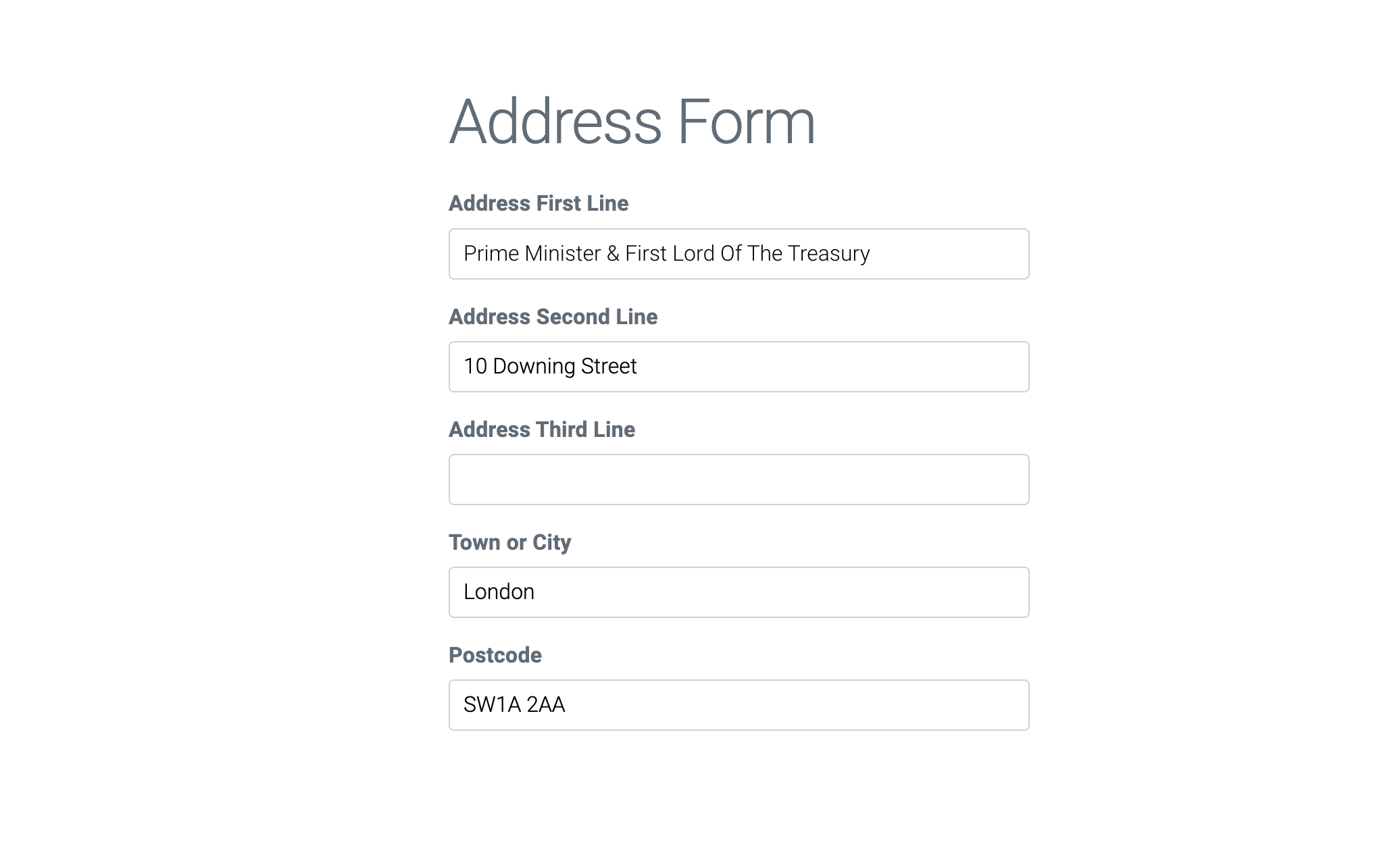Click the Address Third Line label
1400x851 pixels.
click(x=541, y=429)
